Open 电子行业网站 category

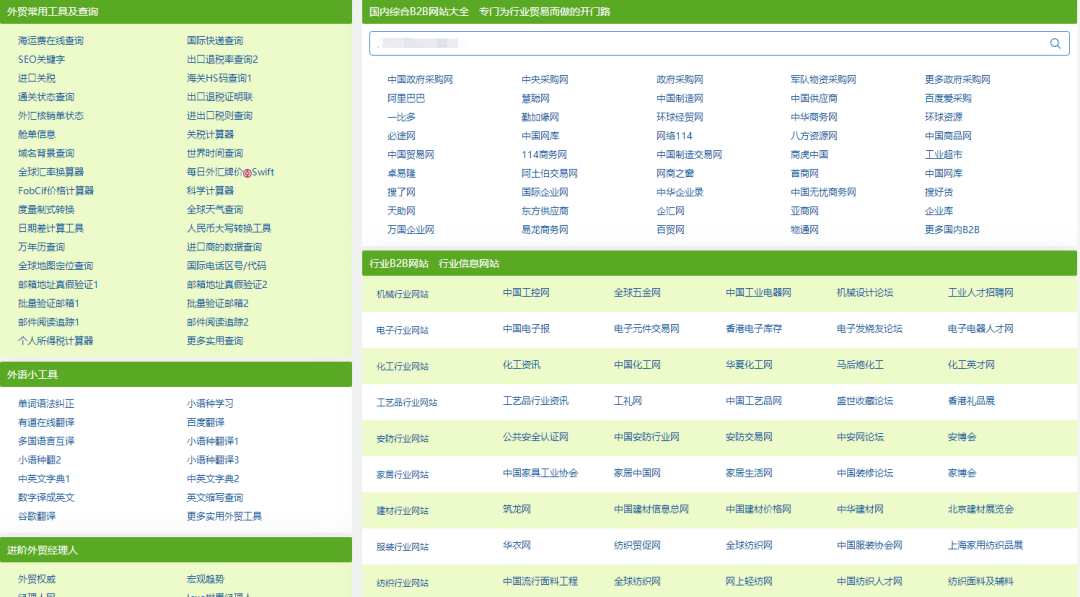tap(402, 330)
